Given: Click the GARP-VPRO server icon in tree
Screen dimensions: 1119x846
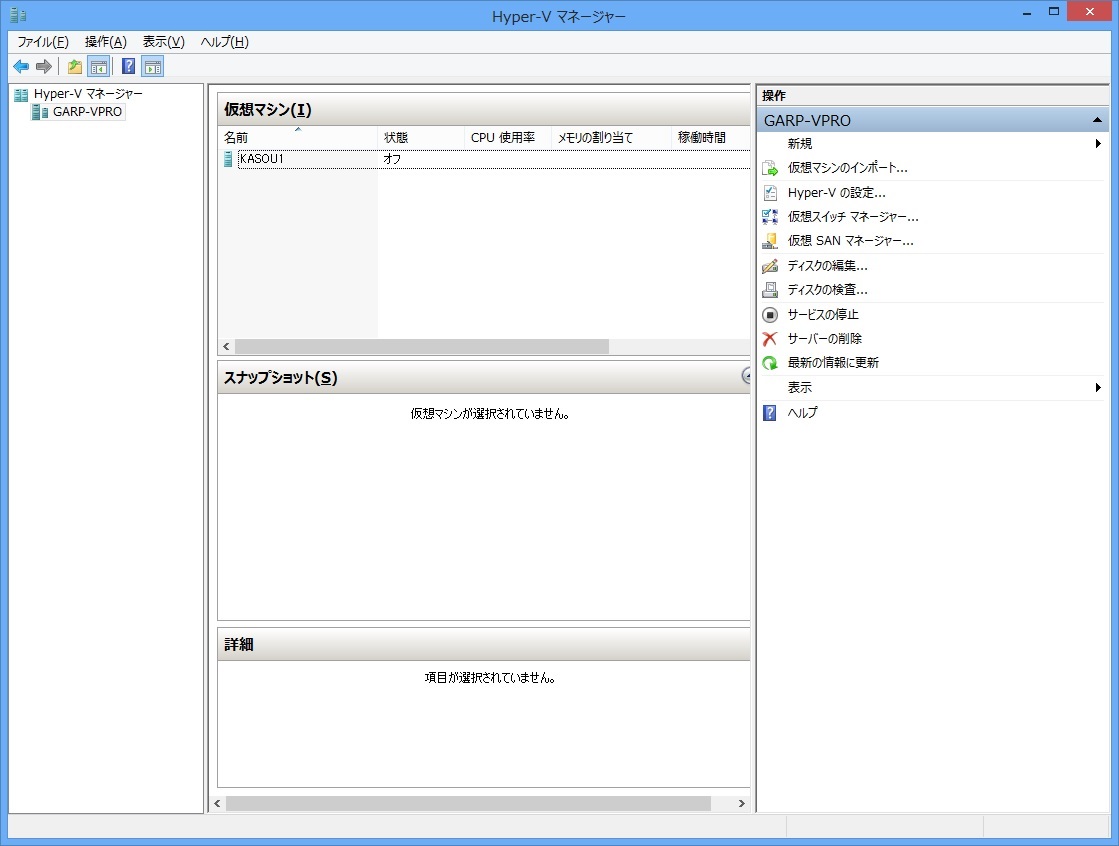Looking at the screenshot, I should click(40, 112).
